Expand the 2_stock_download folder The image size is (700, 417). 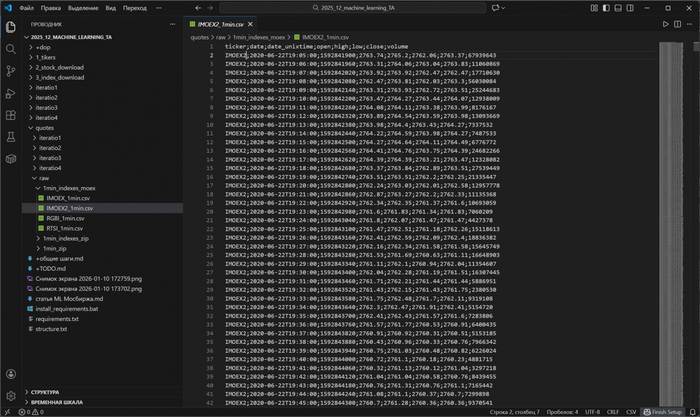tap(62, 67)
